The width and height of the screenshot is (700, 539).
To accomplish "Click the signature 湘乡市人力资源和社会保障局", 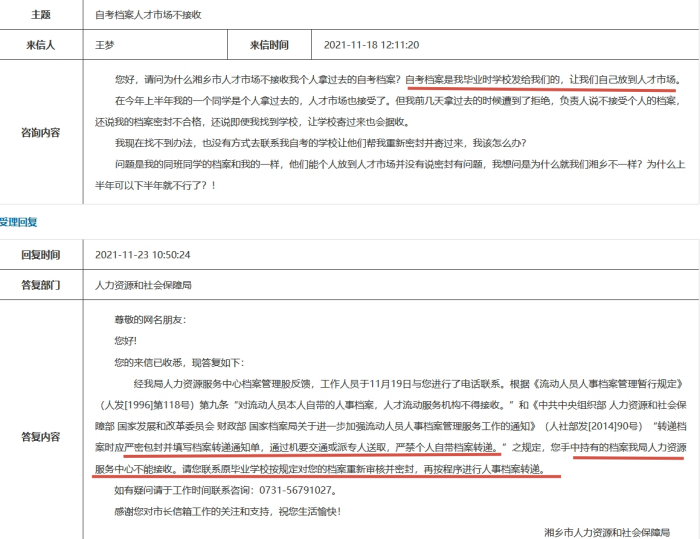I will (607, 532).
